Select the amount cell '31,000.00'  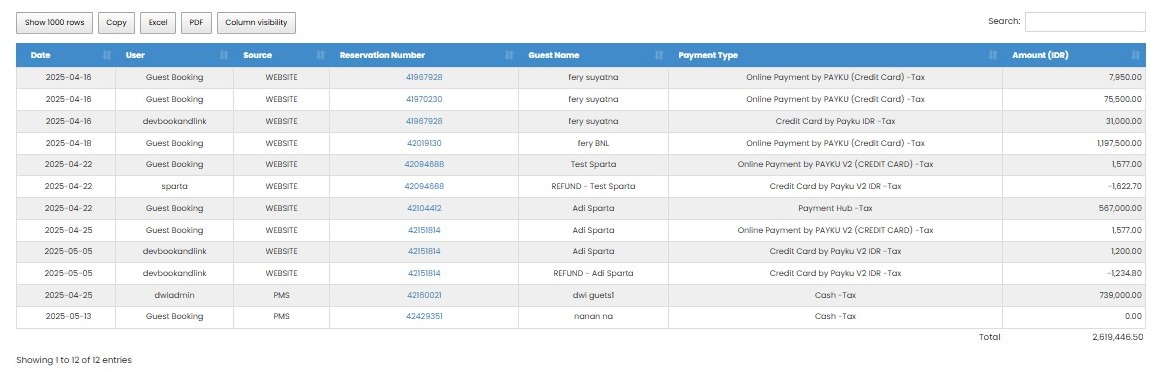click(1074, 121)
